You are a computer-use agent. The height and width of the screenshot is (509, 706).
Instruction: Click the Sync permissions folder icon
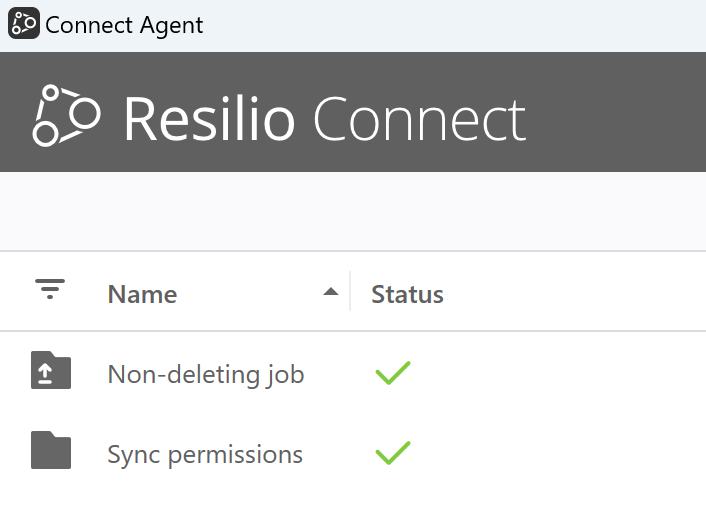[x=51, y=451]
